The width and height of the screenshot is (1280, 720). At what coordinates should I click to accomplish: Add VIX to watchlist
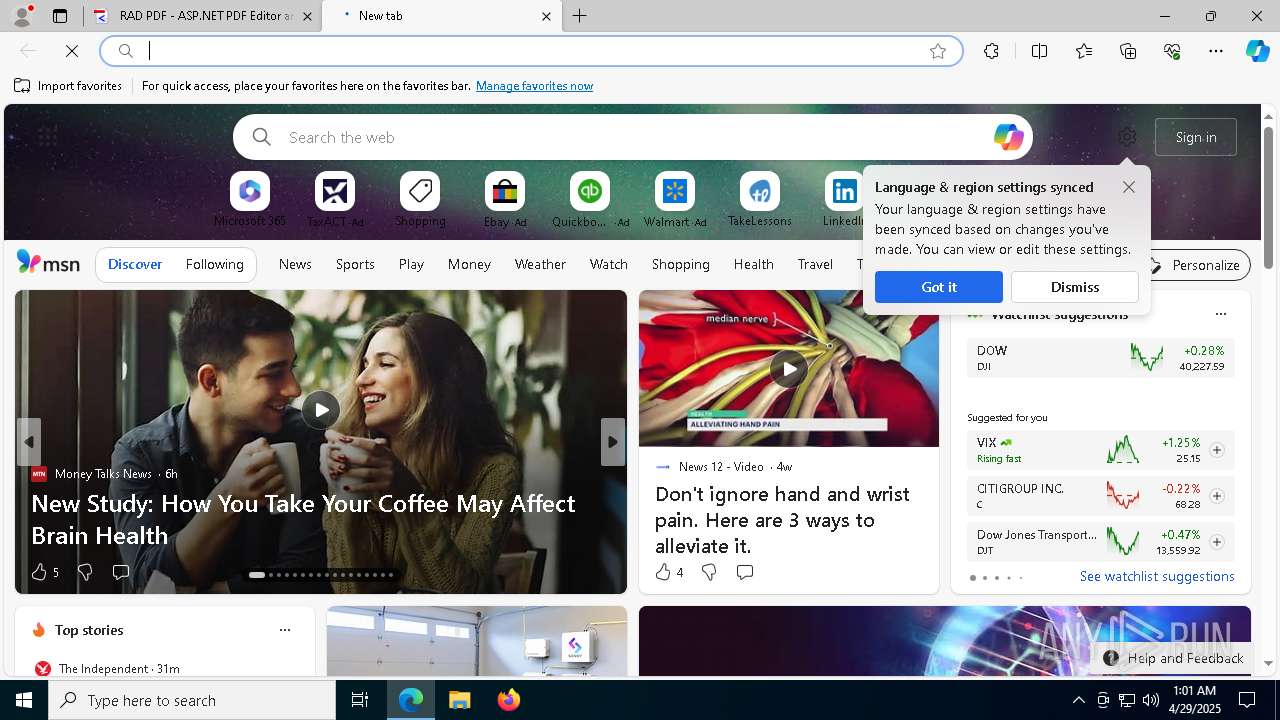click(1217, 450)
